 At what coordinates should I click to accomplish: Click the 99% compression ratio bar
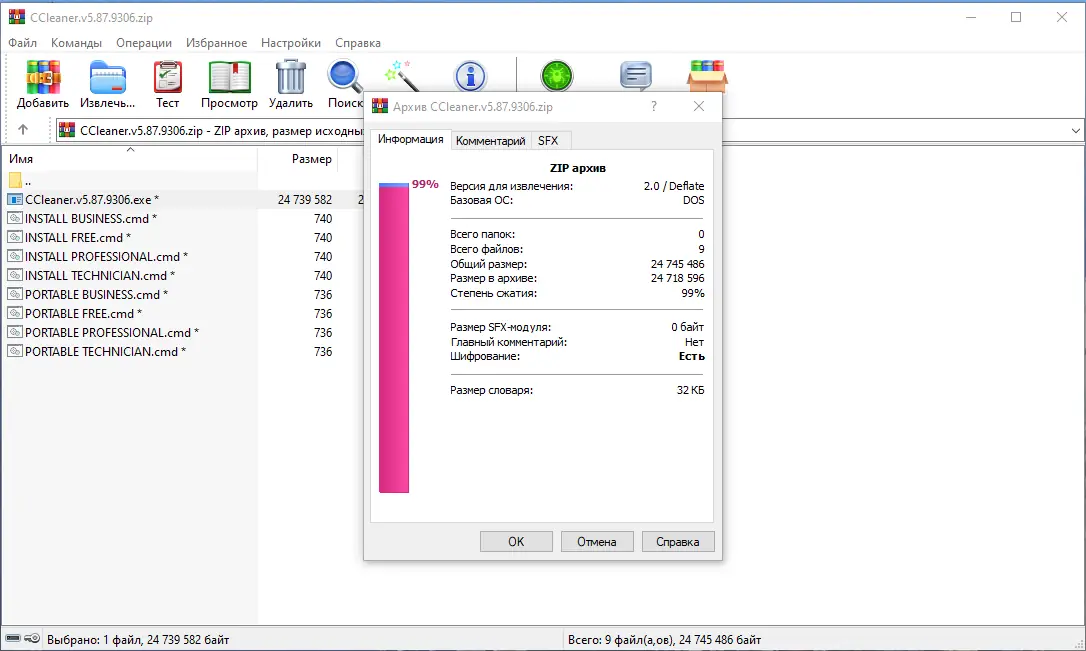pyautogui.click(x=393, y=338)
